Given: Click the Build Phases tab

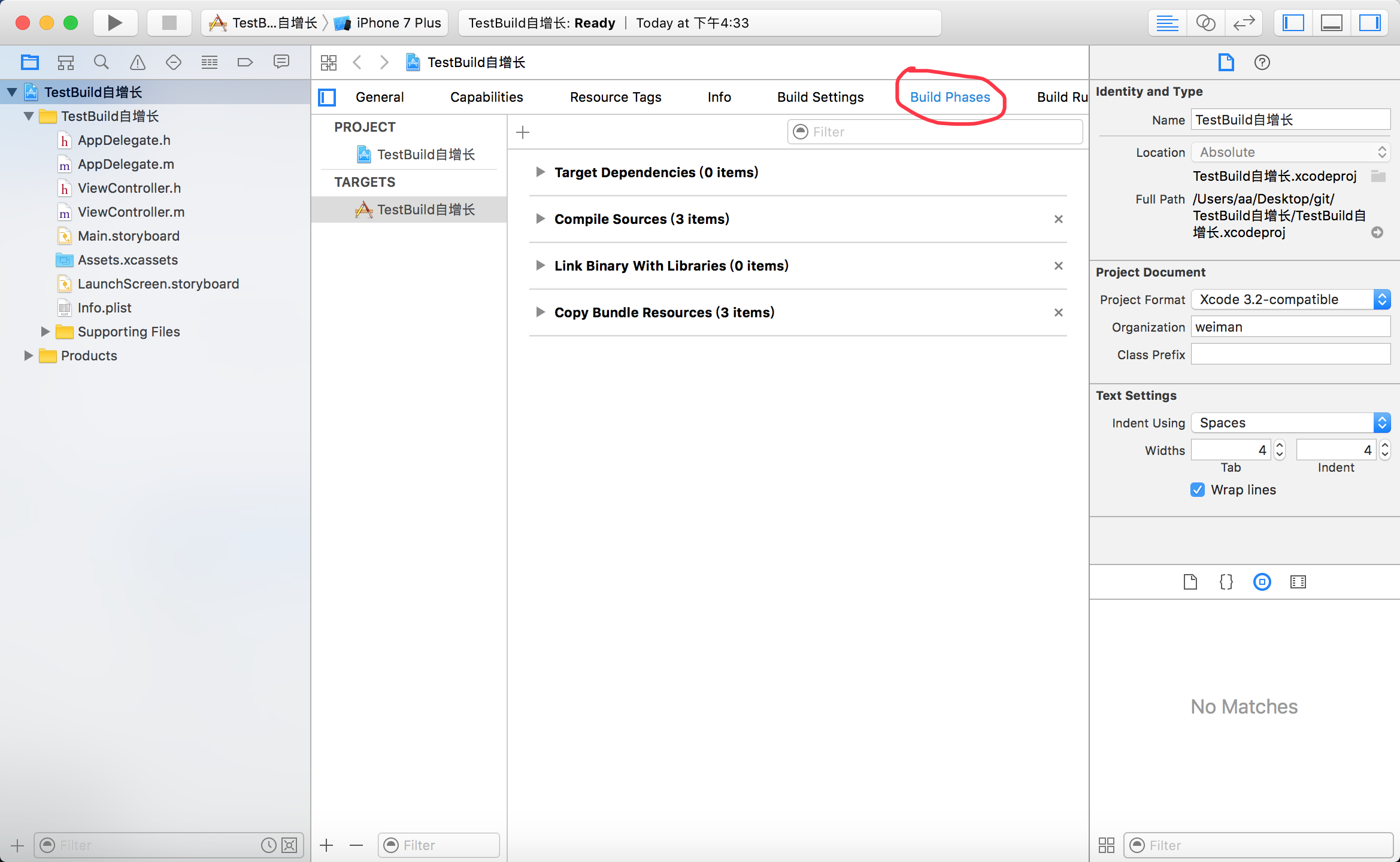Looking at the screenshot, I should point(949,96).
